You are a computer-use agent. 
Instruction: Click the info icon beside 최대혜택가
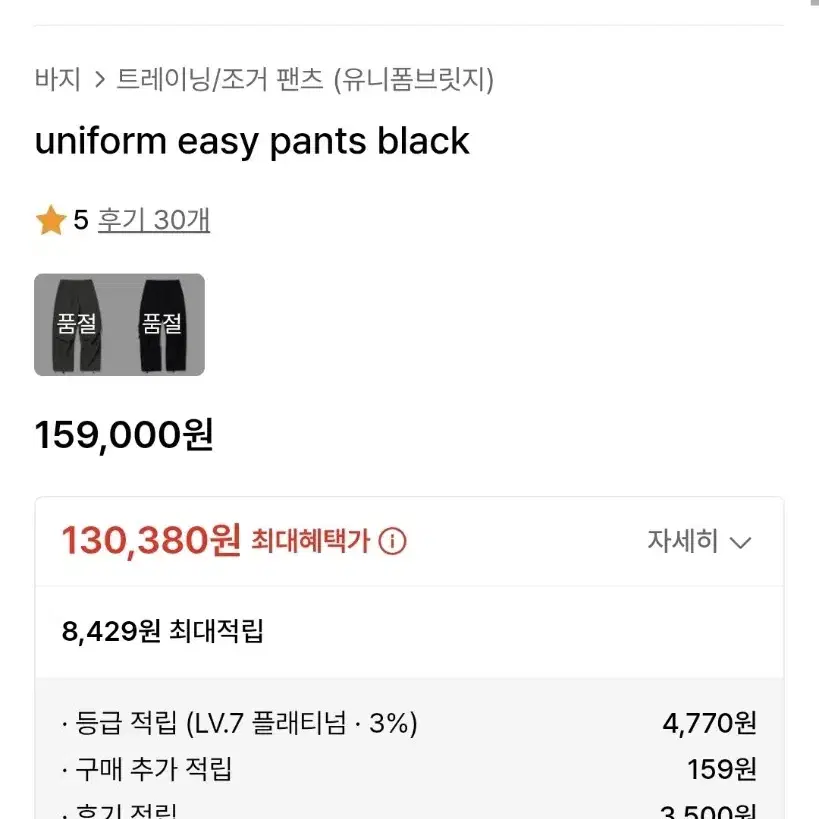point(392,541)
